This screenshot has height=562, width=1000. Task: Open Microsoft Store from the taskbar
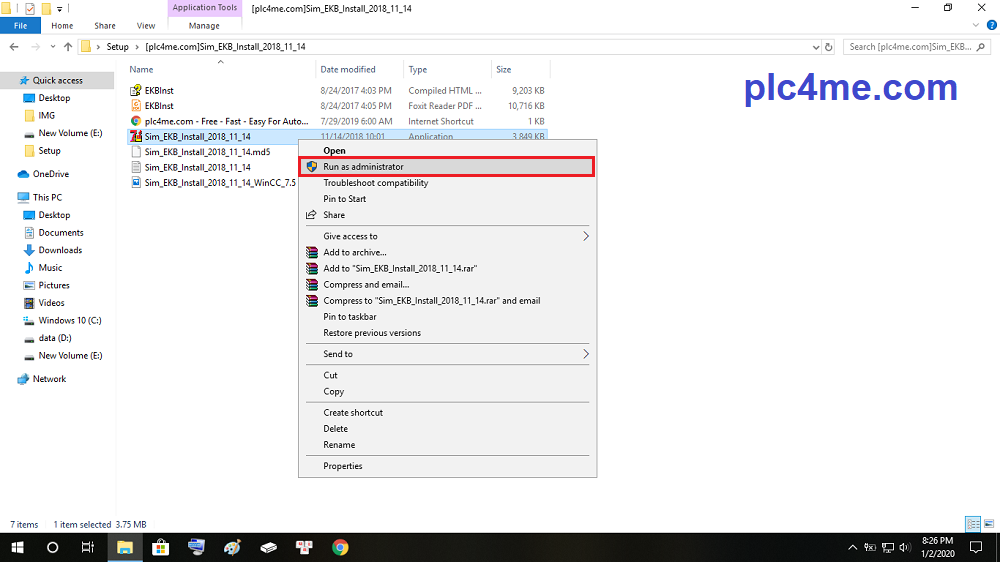click(159, 547)
